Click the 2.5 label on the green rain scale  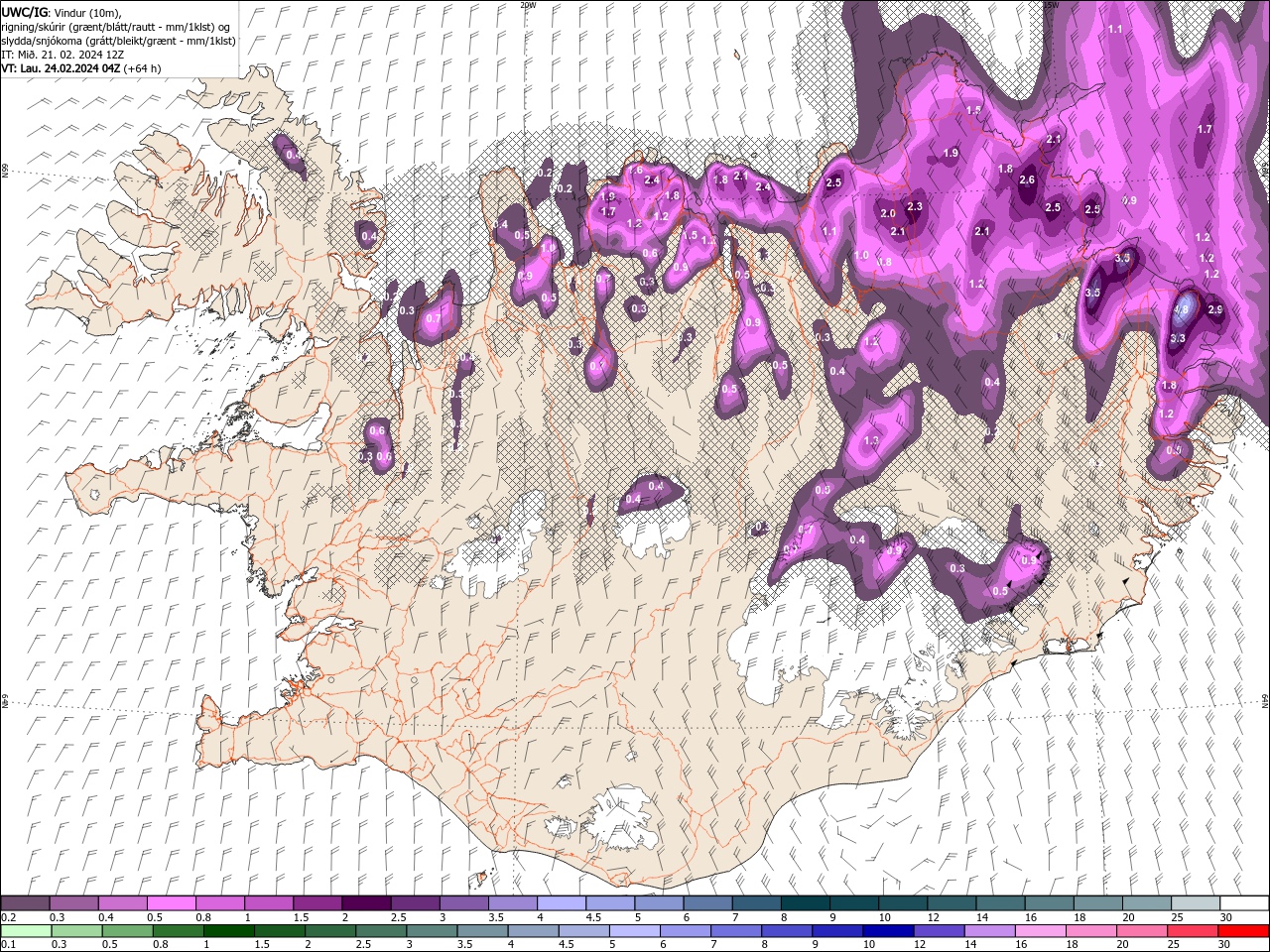361,945
